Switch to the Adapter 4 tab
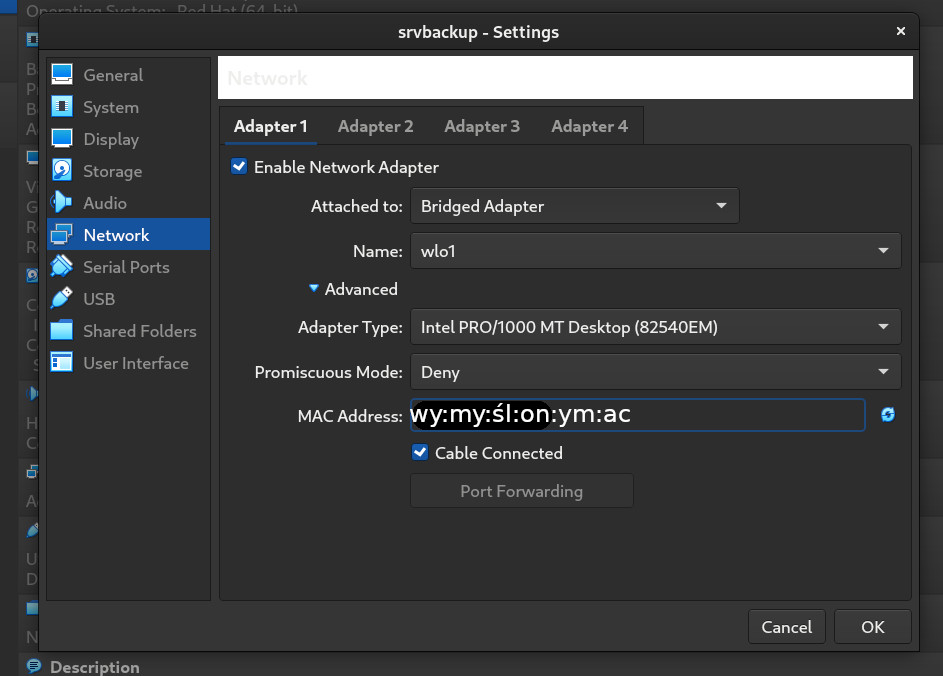The image size is (943, 676). point(589,126)
